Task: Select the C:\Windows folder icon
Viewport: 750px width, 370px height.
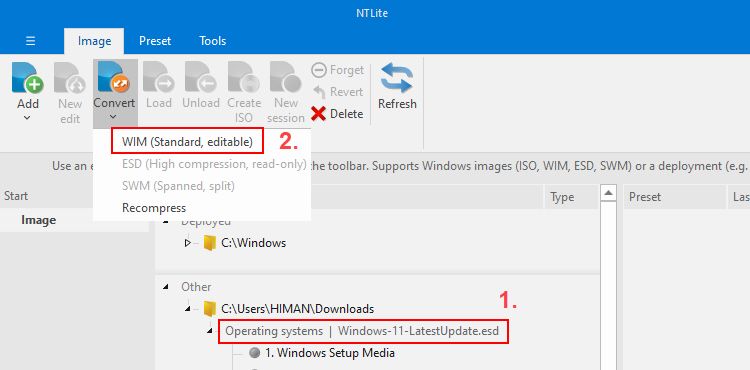Action: (210, 243)
